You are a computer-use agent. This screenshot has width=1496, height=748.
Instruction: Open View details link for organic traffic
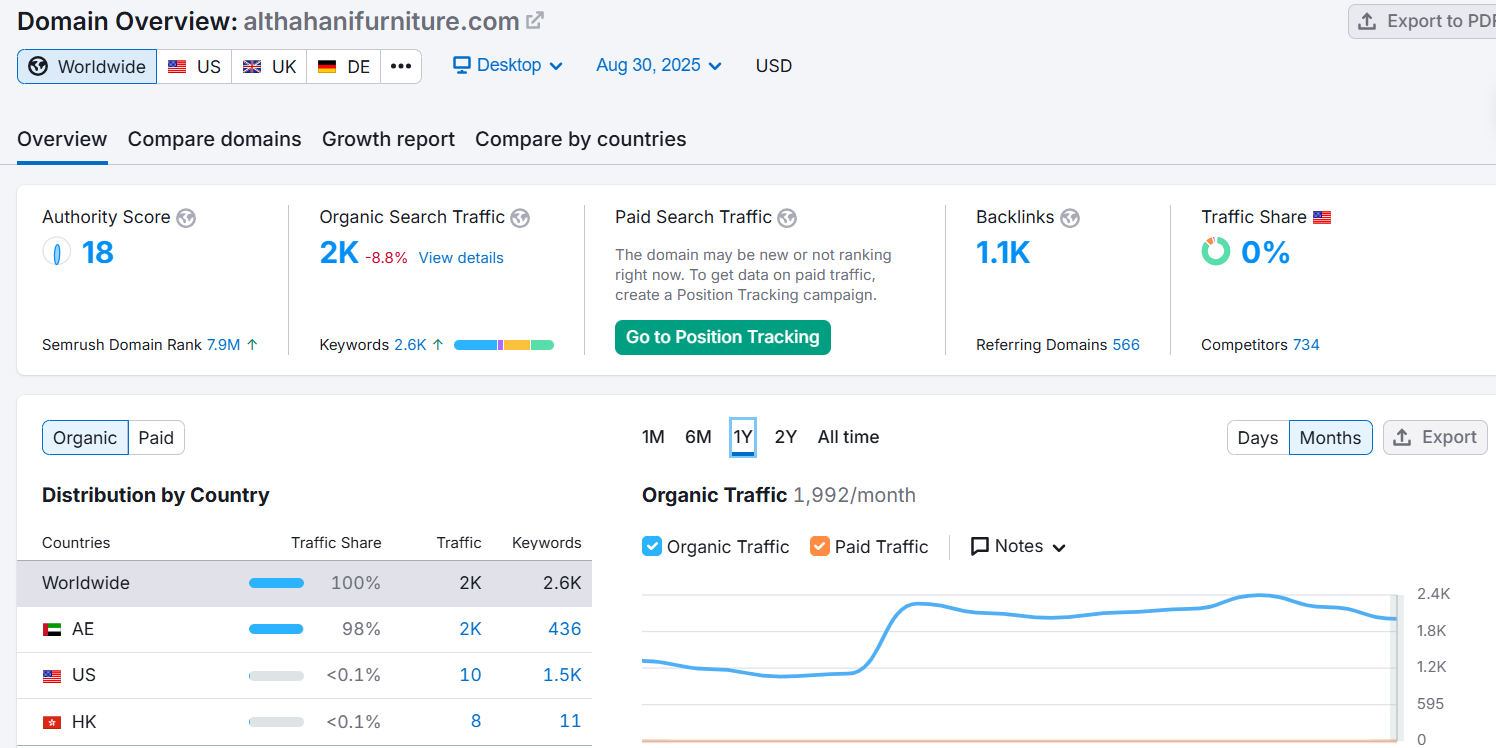[x=461, y=258]
